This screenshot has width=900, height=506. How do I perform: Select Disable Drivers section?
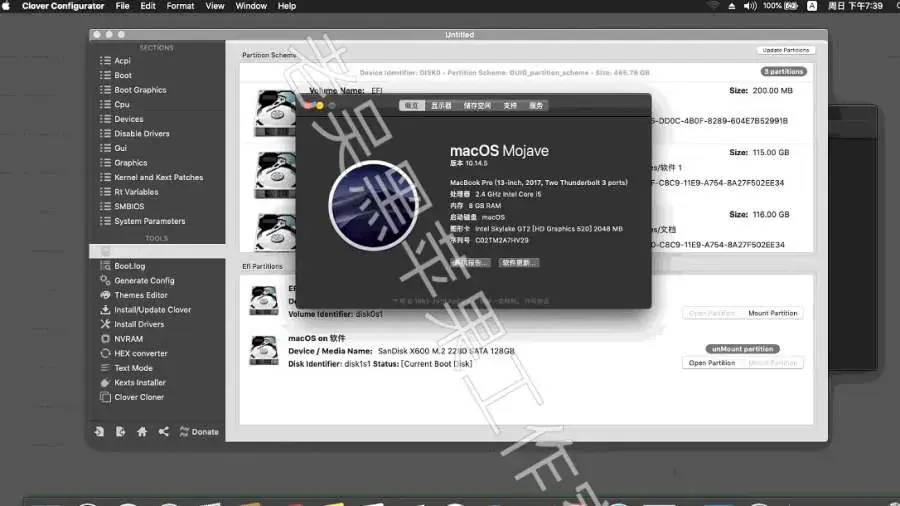(x=141, y=134)
